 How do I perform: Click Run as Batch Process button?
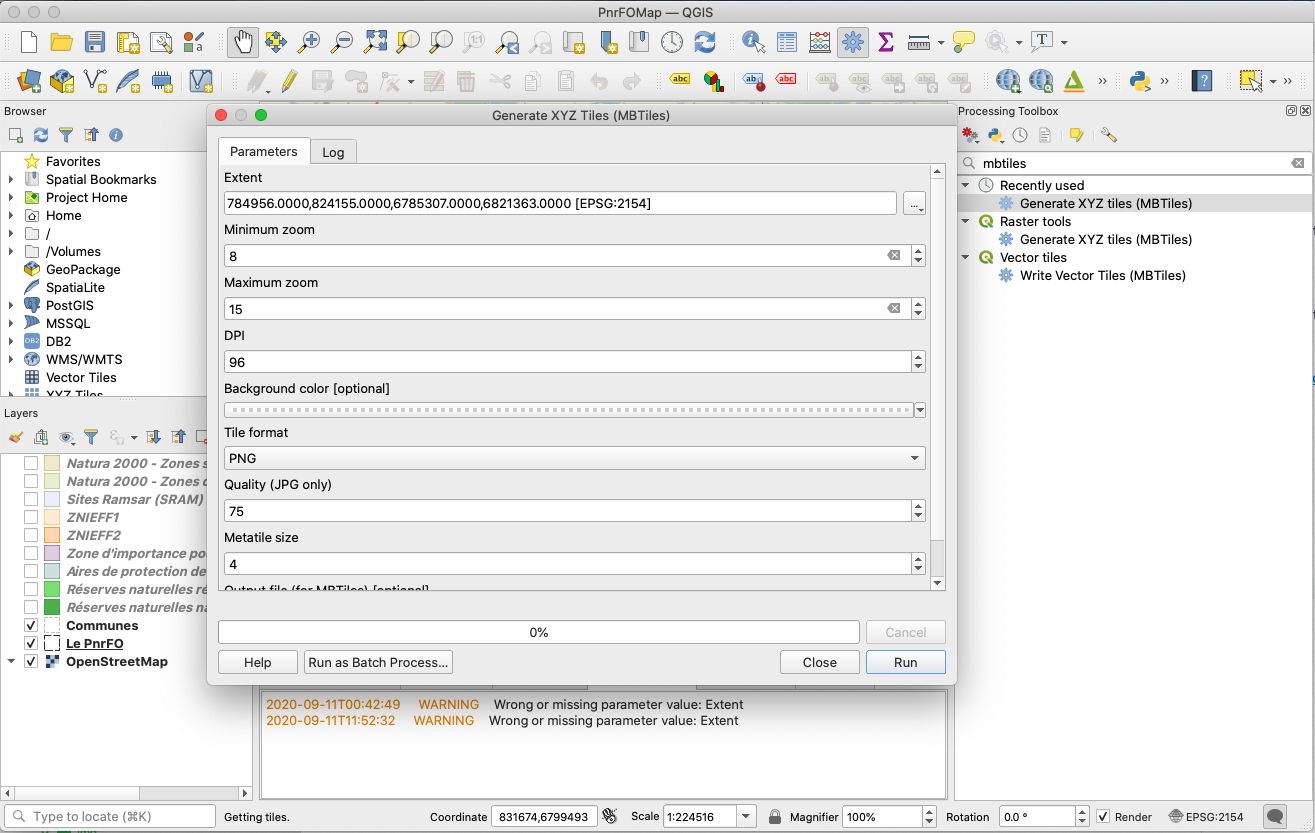379,662
